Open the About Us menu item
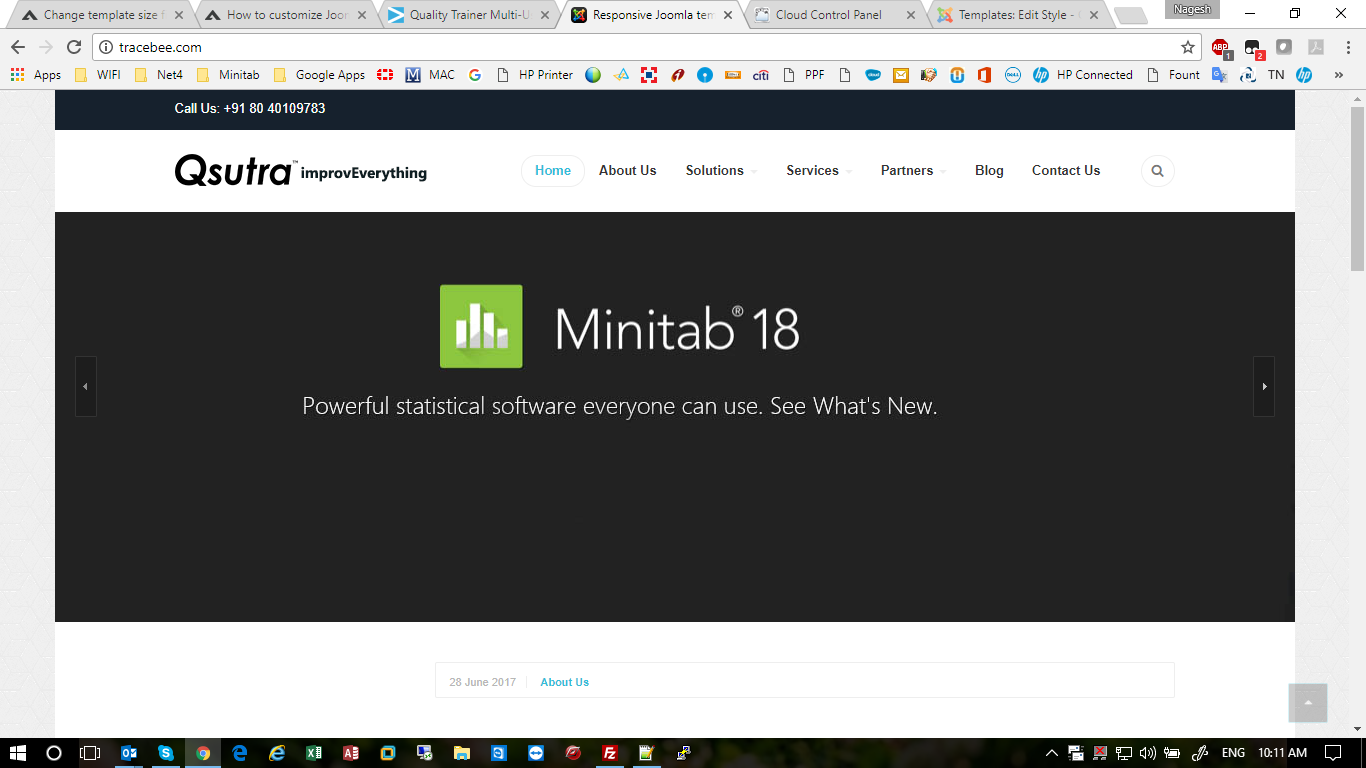This screenshot has height=768, width=1366. pos(628,171)
